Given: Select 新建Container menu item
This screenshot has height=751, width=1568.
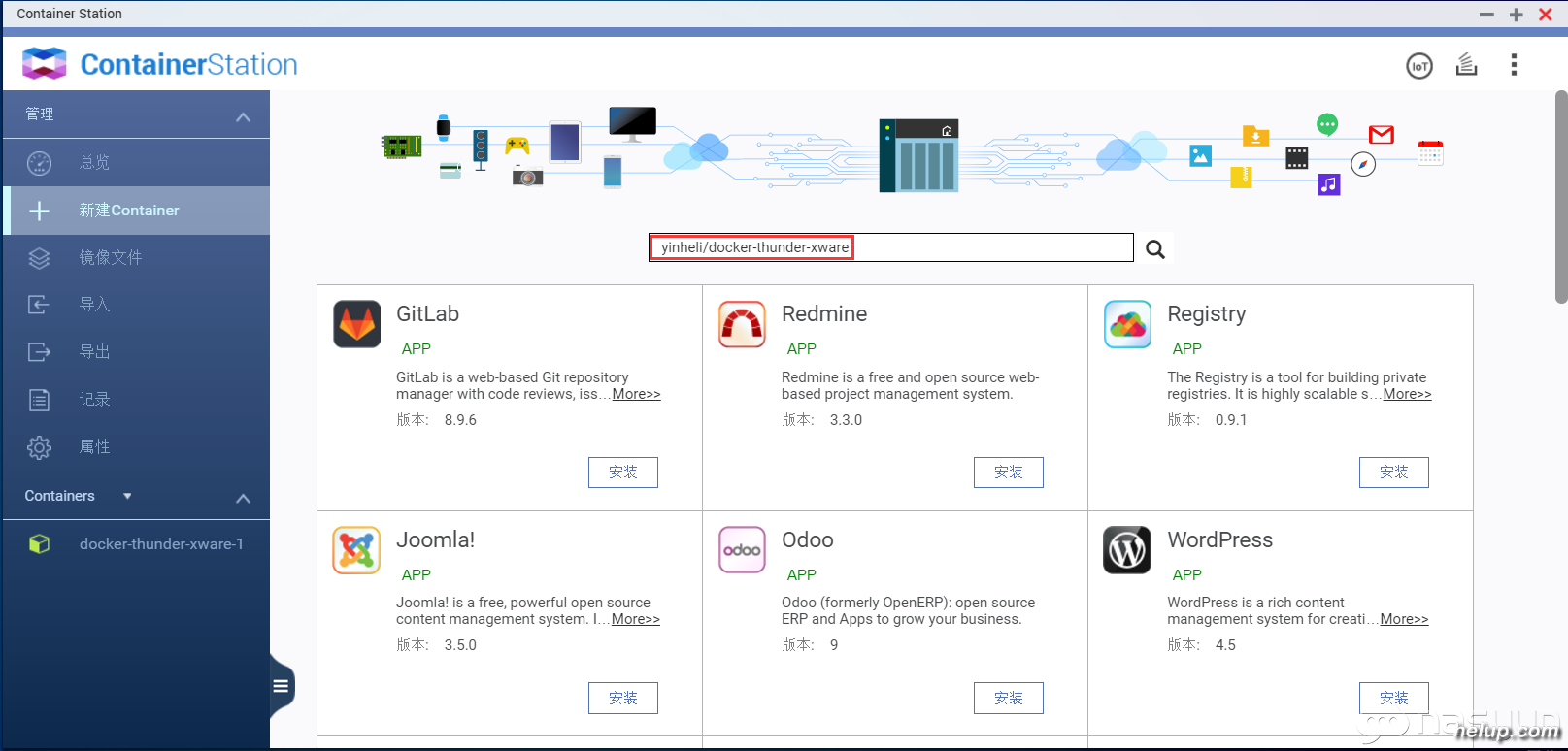Looking at the screenshot, I should 136,211.
